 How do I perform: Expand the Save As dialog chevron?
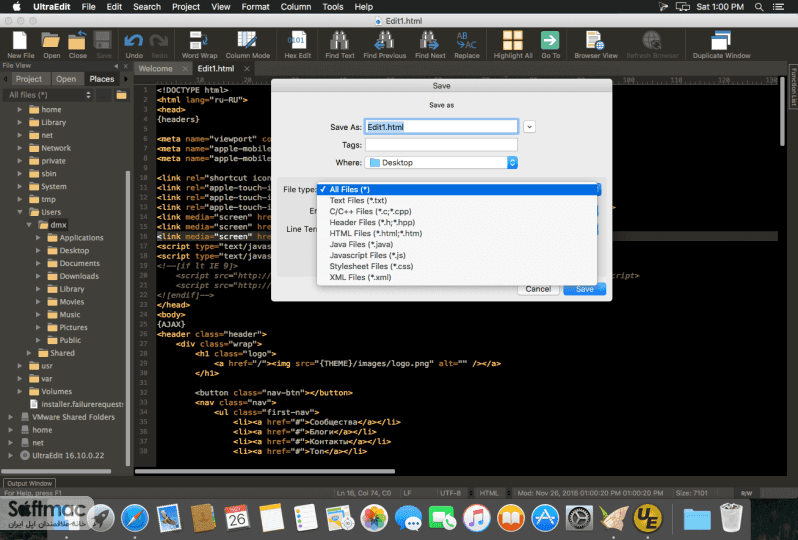click(529, 127)
